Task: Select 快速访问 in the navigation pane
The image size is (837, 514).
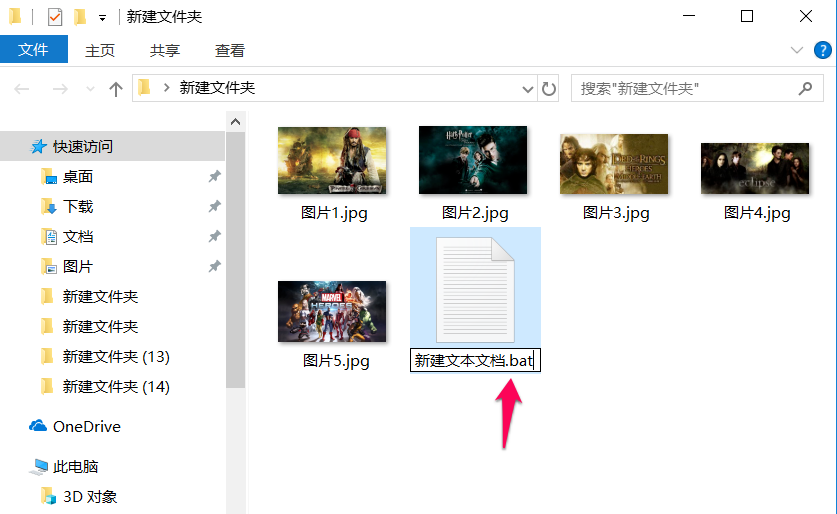Action: [82, 146]
